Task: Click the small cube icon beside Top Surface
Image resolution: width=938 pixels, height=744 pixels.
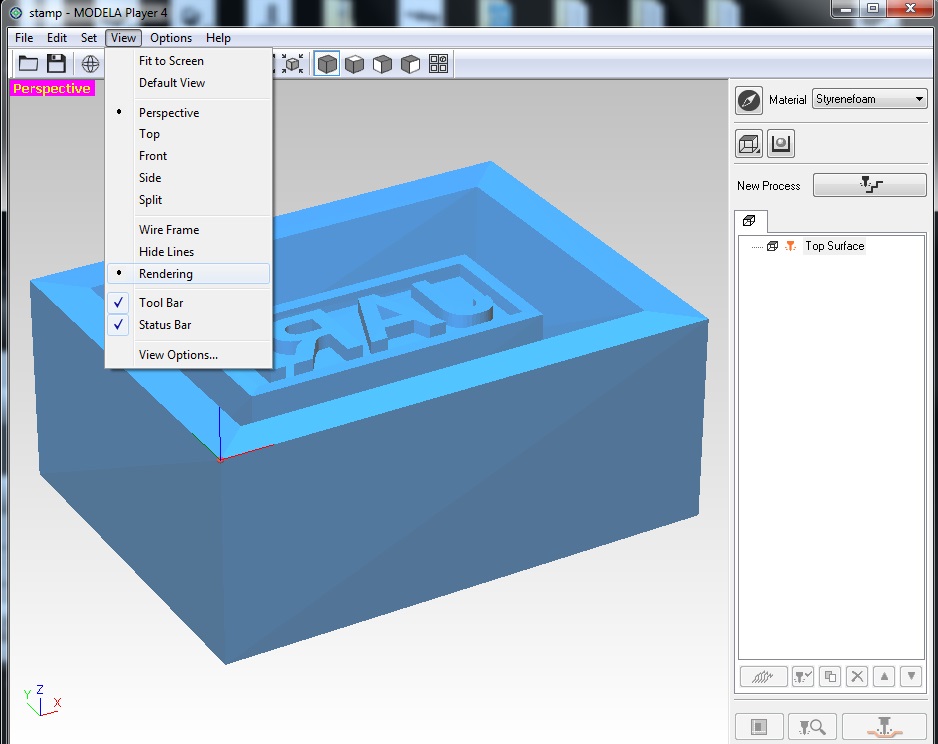Action: (x=772, y=246)
